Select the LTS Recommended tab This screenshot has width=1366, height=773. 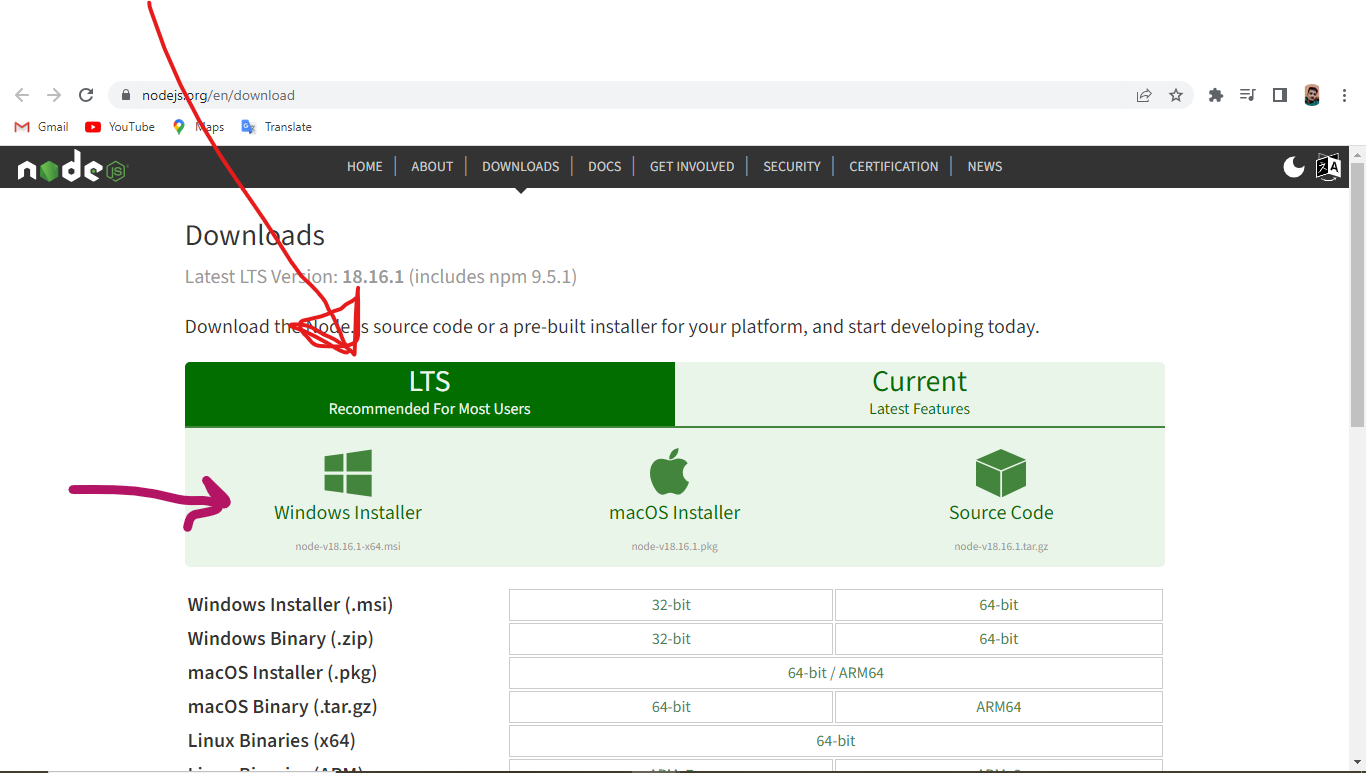pos(430,394)
